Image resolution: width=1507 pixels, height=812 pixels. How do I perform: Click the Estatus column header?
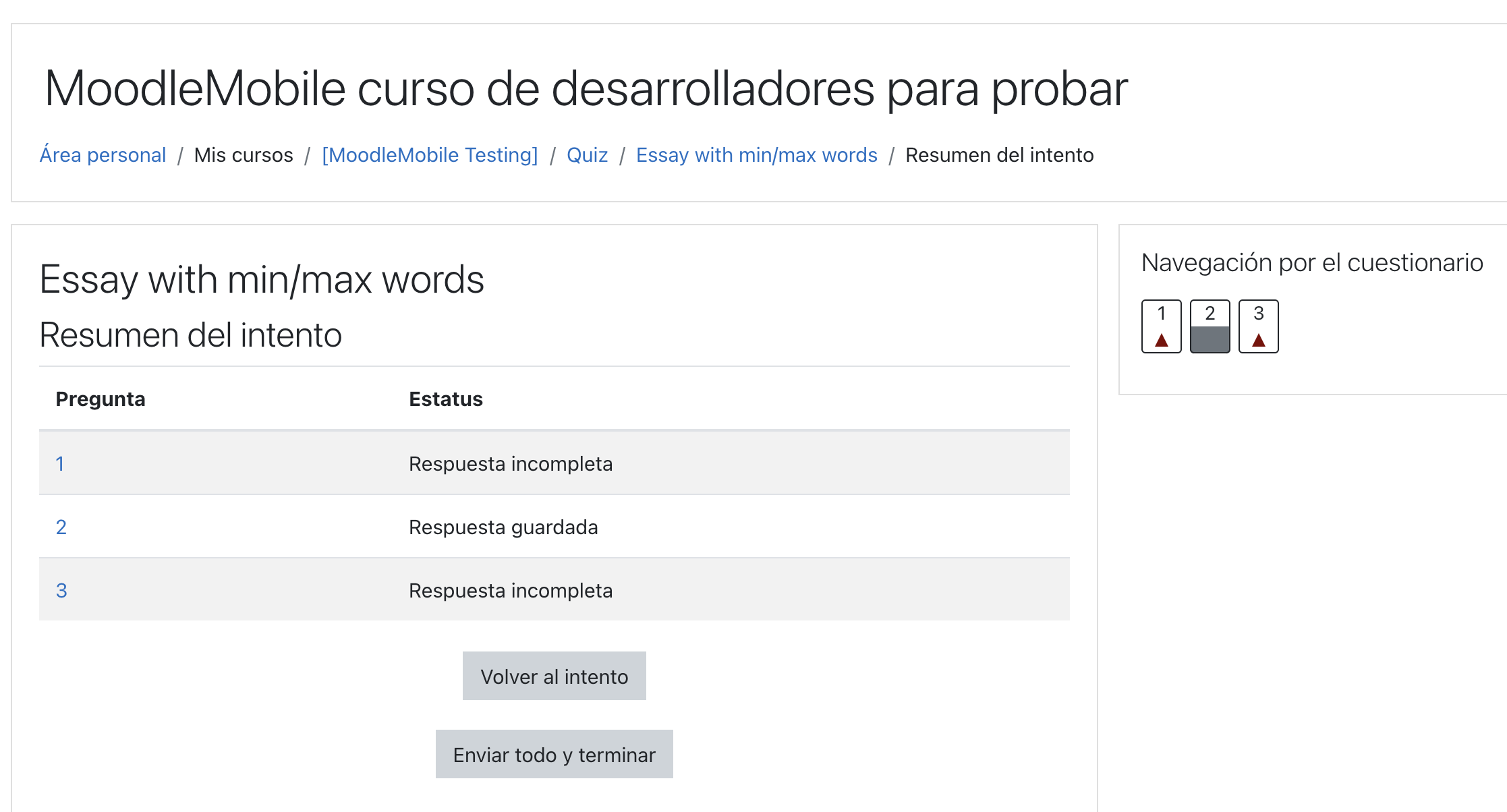click(x=446, y=399)
